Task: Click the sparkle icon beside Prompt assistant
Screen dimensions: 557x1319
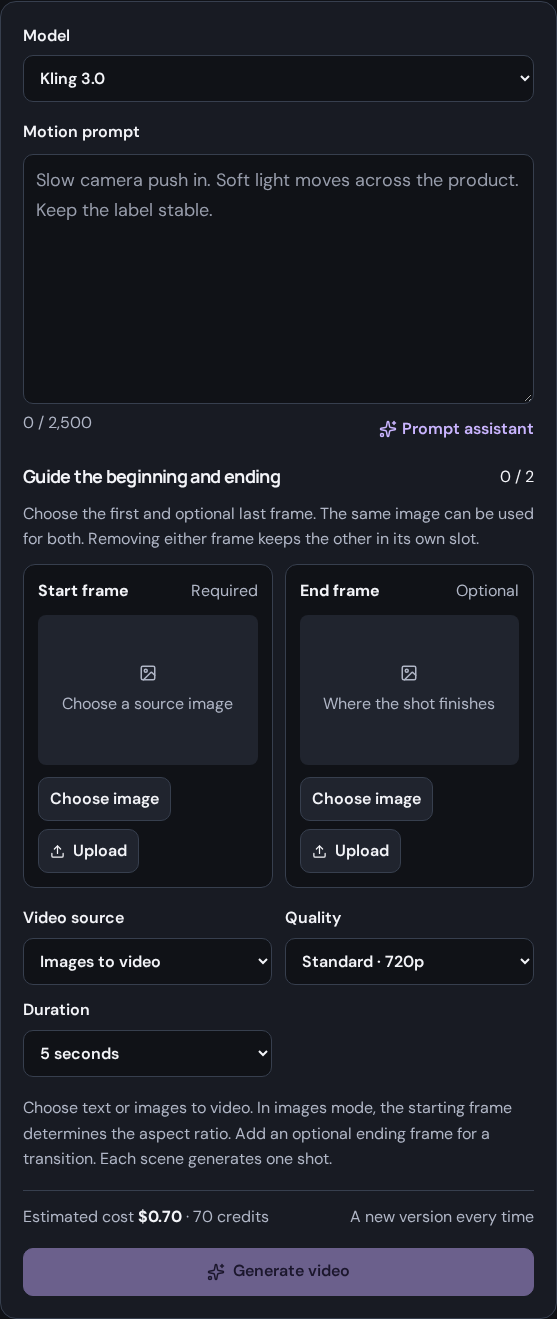Action: [388, 429]
